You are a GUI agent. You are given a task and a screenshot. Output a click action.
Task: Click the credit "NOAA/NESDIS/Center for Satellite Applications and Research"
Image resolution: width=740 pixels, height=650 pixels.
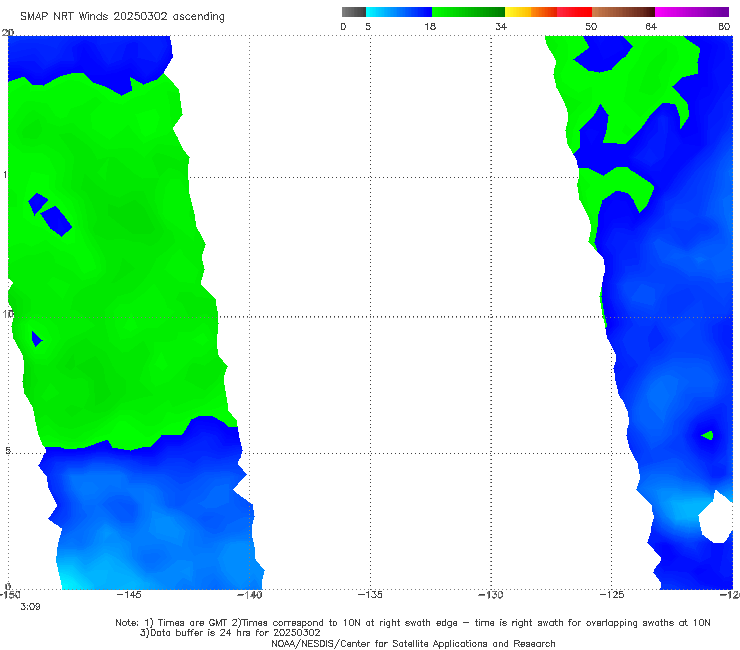click(x=413, y=644)
